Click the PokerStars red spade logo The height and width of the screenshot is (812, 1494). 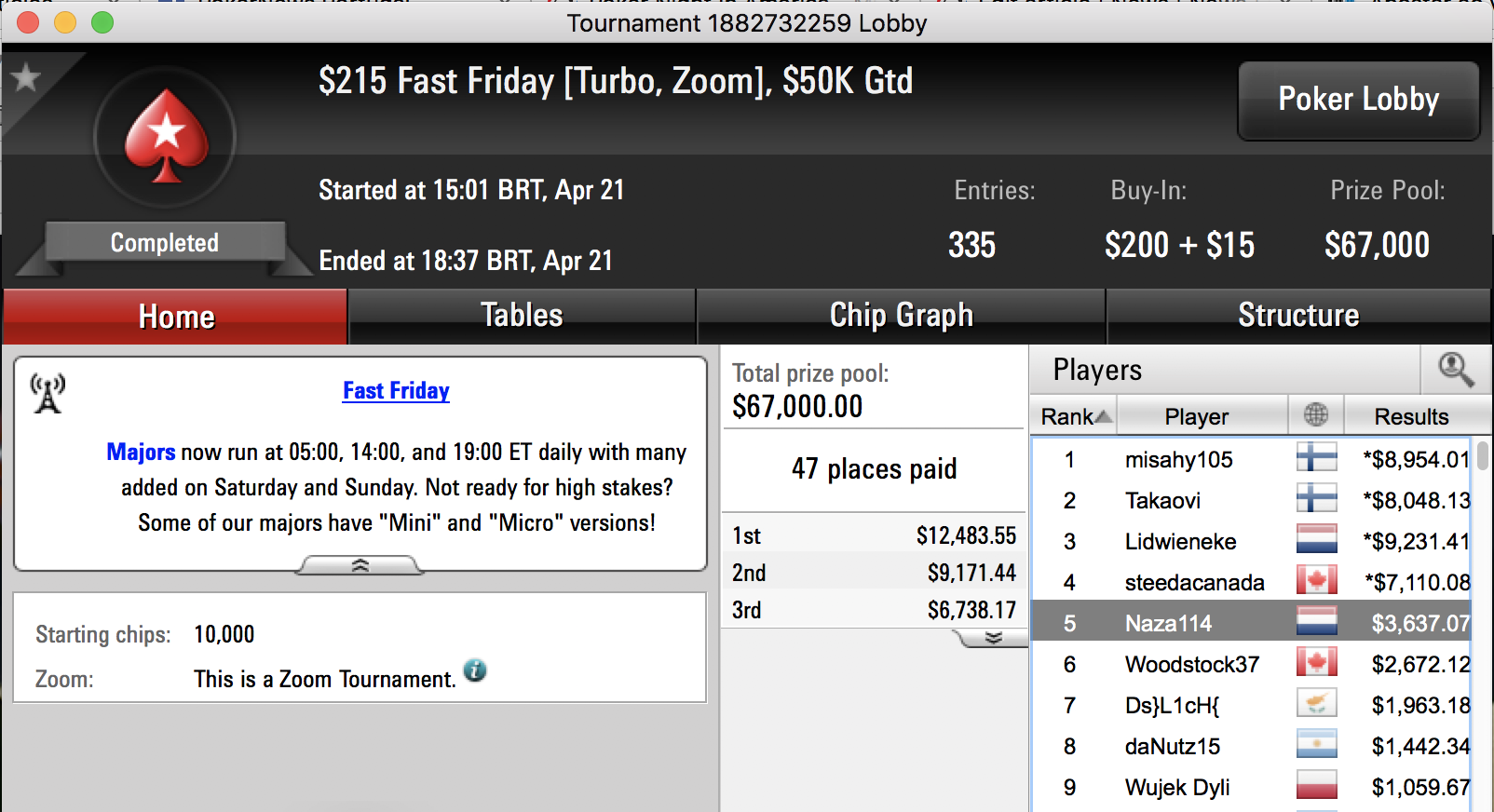pos(167,136)
